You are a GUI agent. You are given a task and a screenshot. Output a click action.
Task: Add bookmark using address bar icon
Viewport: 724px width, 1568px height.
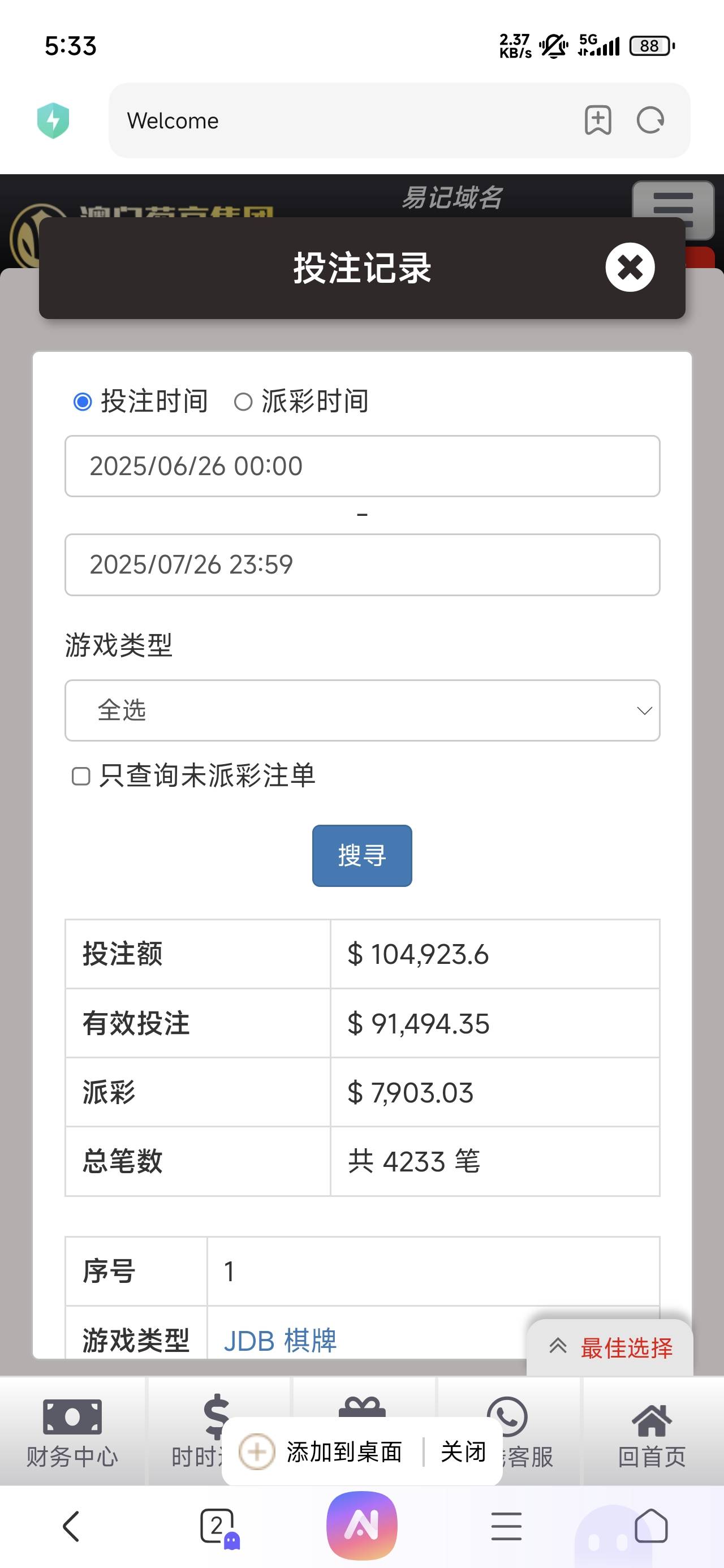click(598, 120)
